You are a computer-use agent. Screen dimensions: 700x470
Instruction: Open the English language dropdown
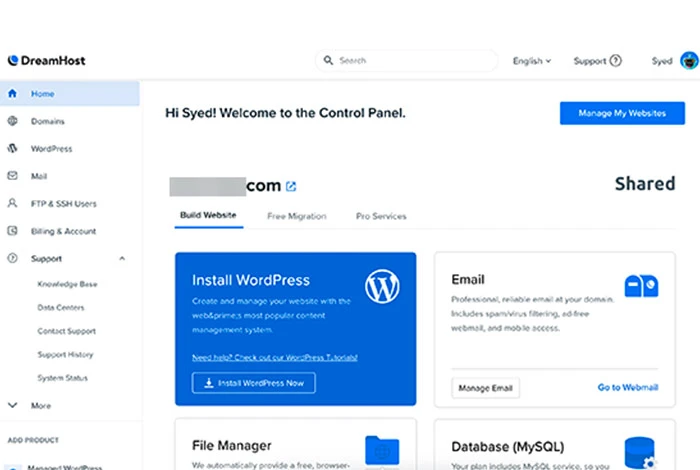(532, 61)
